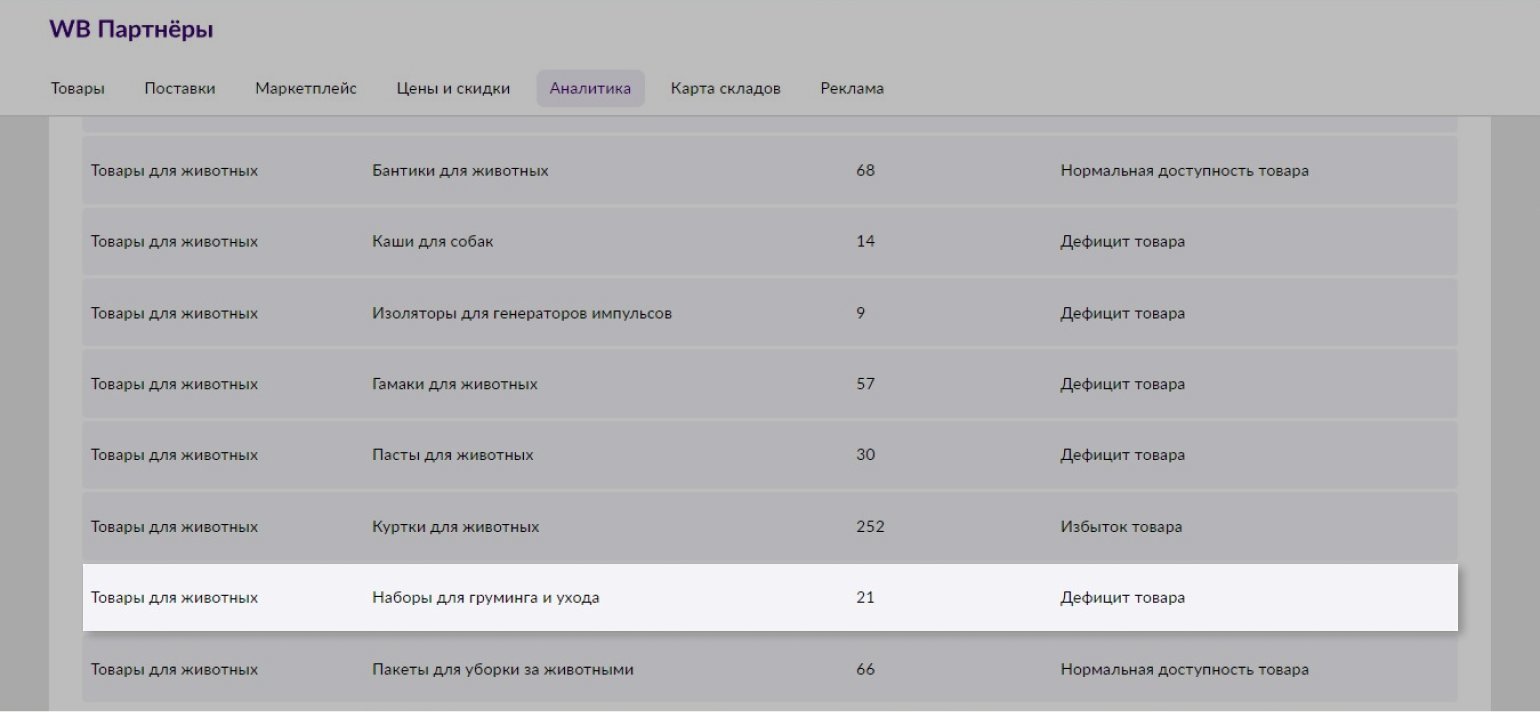Switch to the Реклама tab

(852, 88)
